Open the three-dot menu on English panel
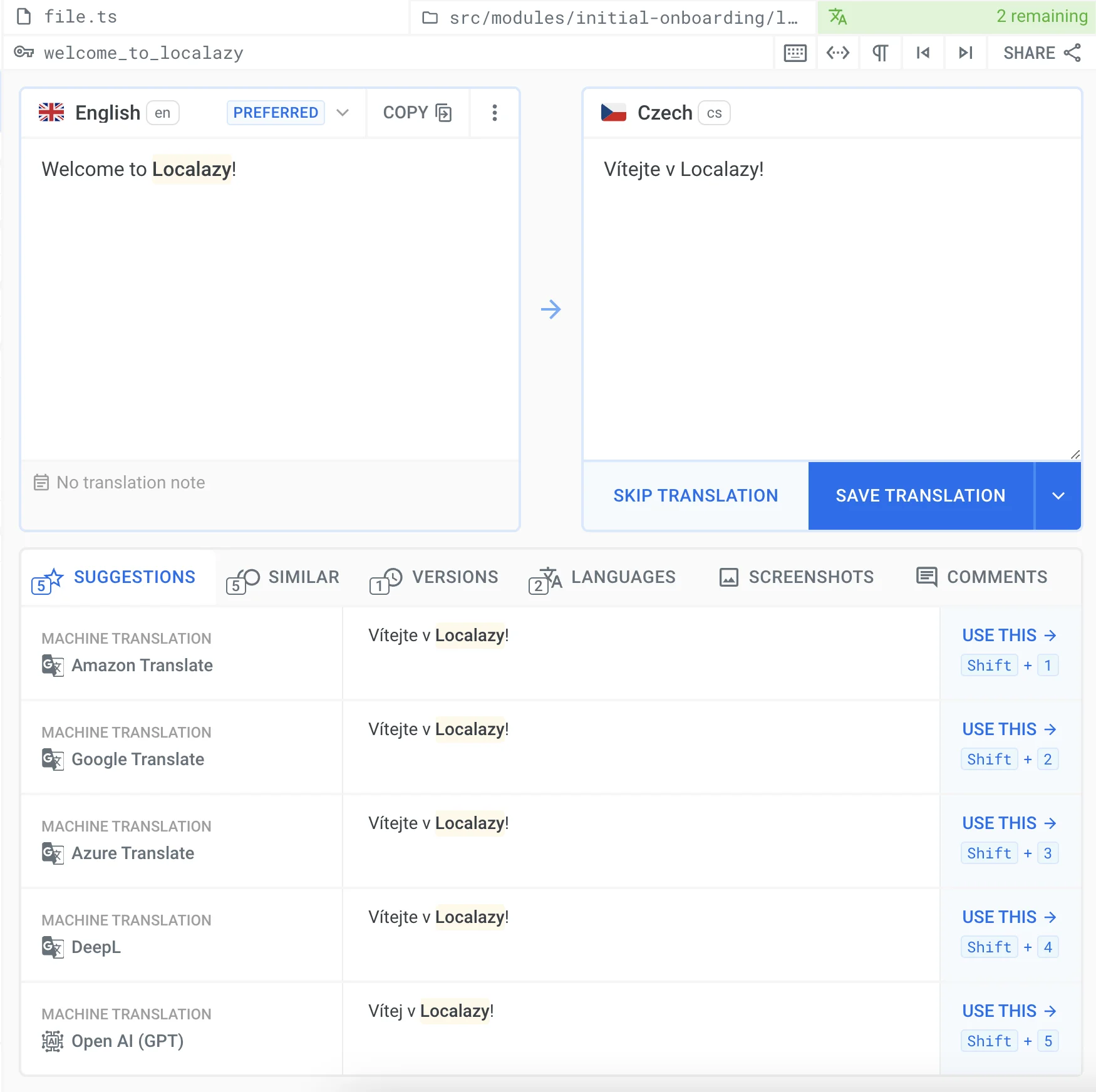Image resolution: width=1096 pixels, height=1092 pixels. pyautogui.click(x=494, y=113)
